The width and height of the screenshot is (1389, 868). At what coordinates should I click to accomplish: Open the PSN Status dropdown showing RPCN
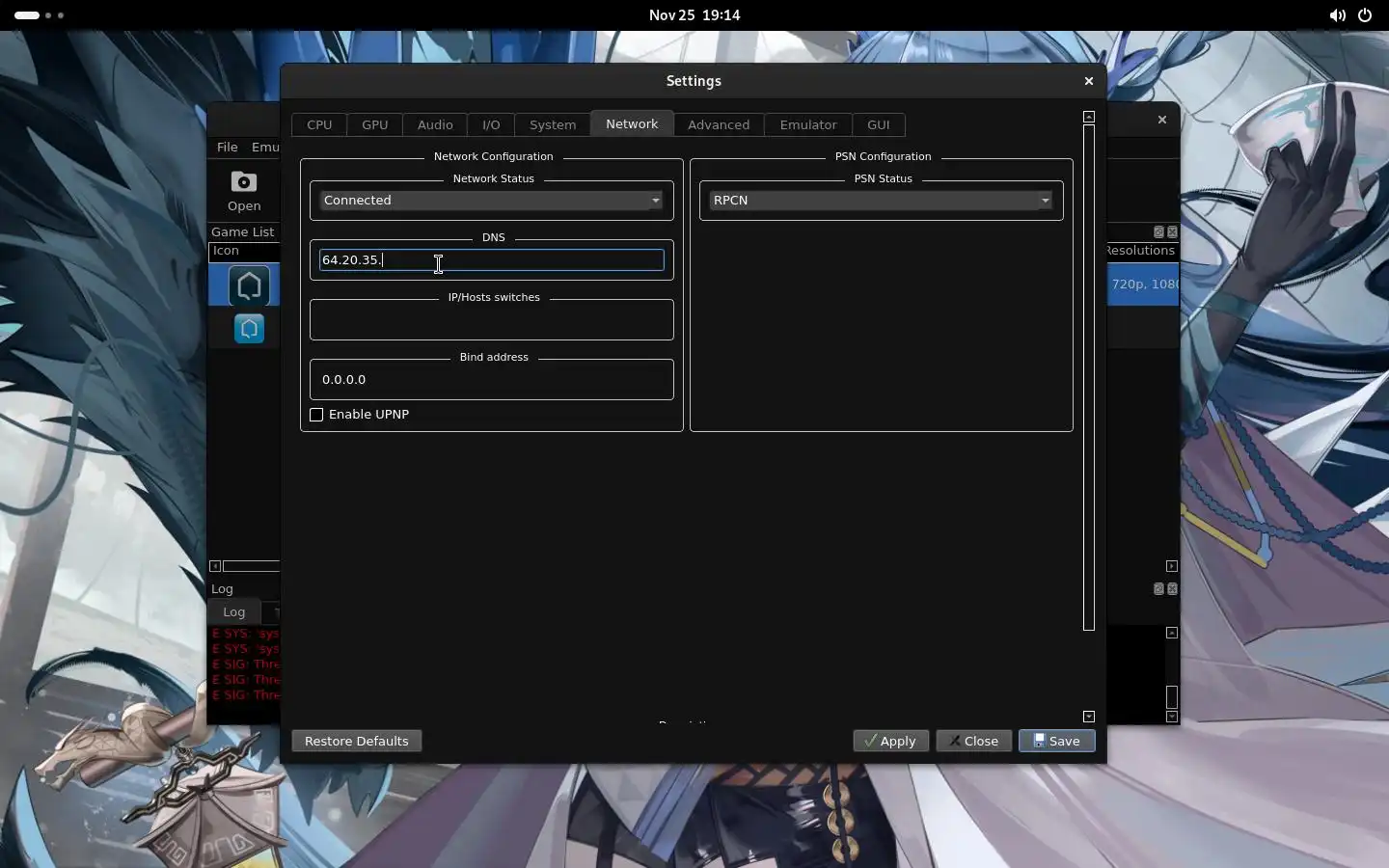(x=881, y=201)
